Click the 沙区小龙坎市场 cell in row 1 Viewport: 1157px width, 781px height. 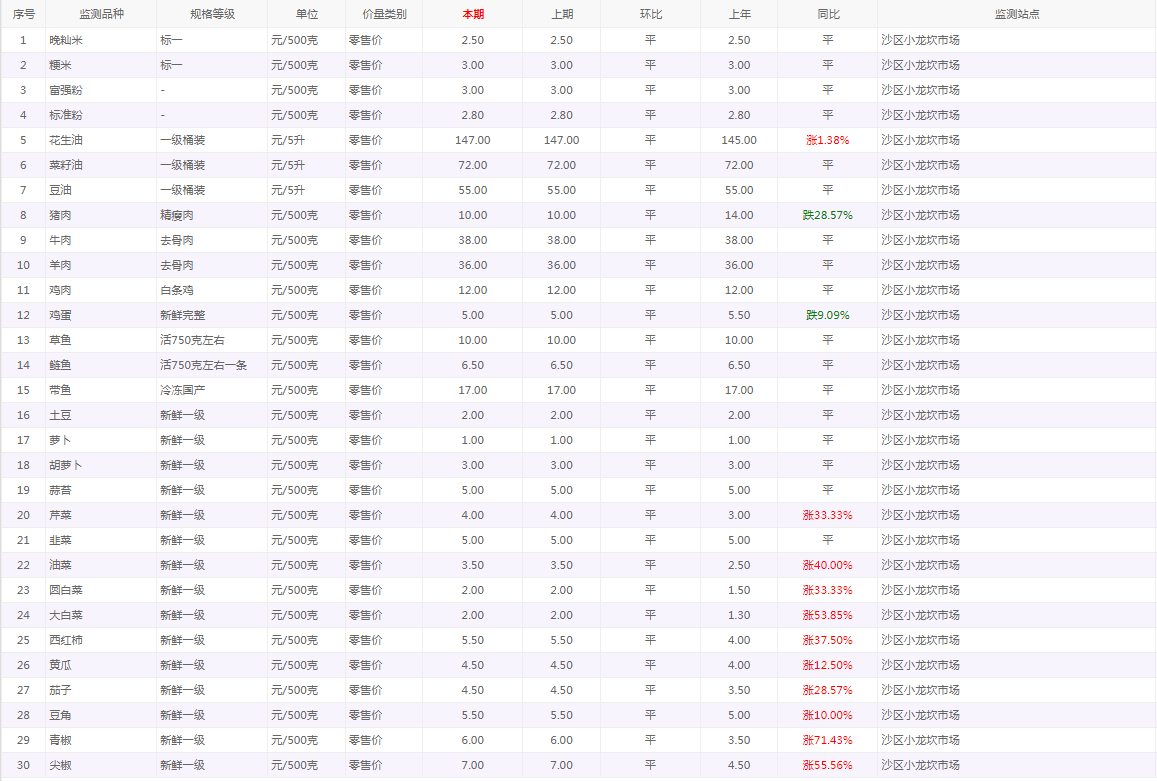coord(915,40)
